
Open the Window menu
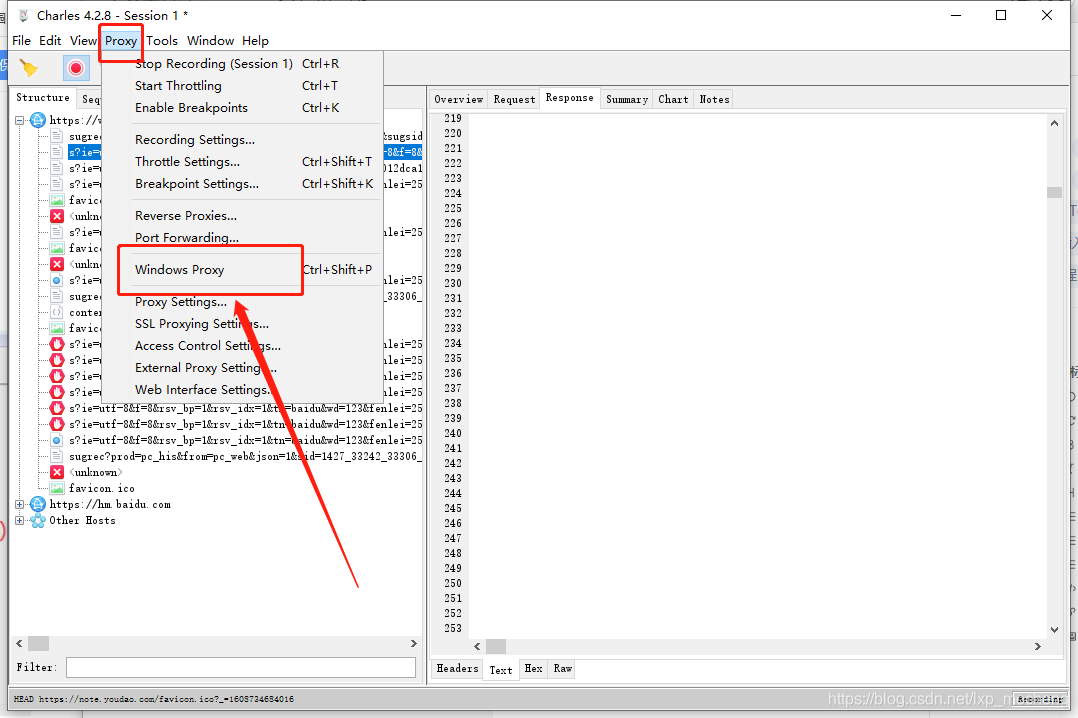pyautogui.click(x=210, y=41)
